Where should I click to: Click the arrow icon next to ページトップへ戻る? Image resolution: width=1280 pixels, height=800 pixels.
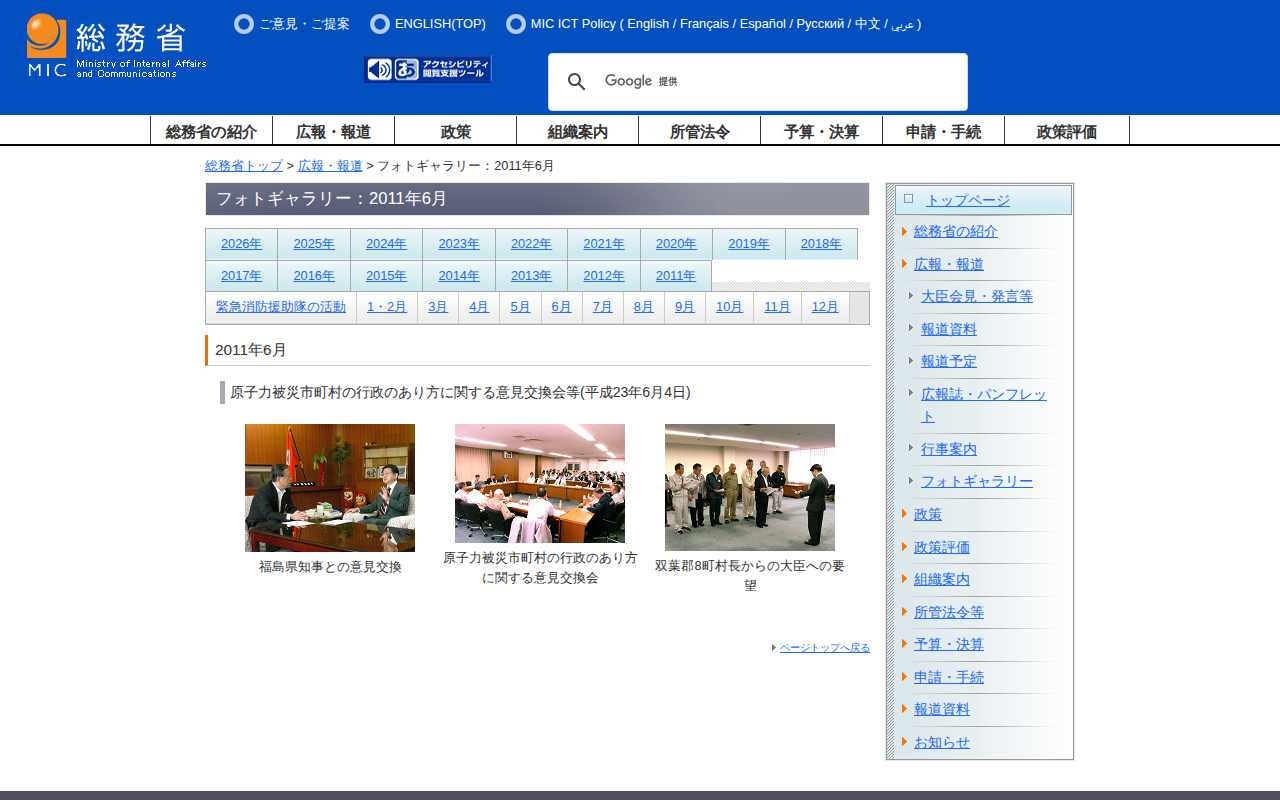click(774, 648)
